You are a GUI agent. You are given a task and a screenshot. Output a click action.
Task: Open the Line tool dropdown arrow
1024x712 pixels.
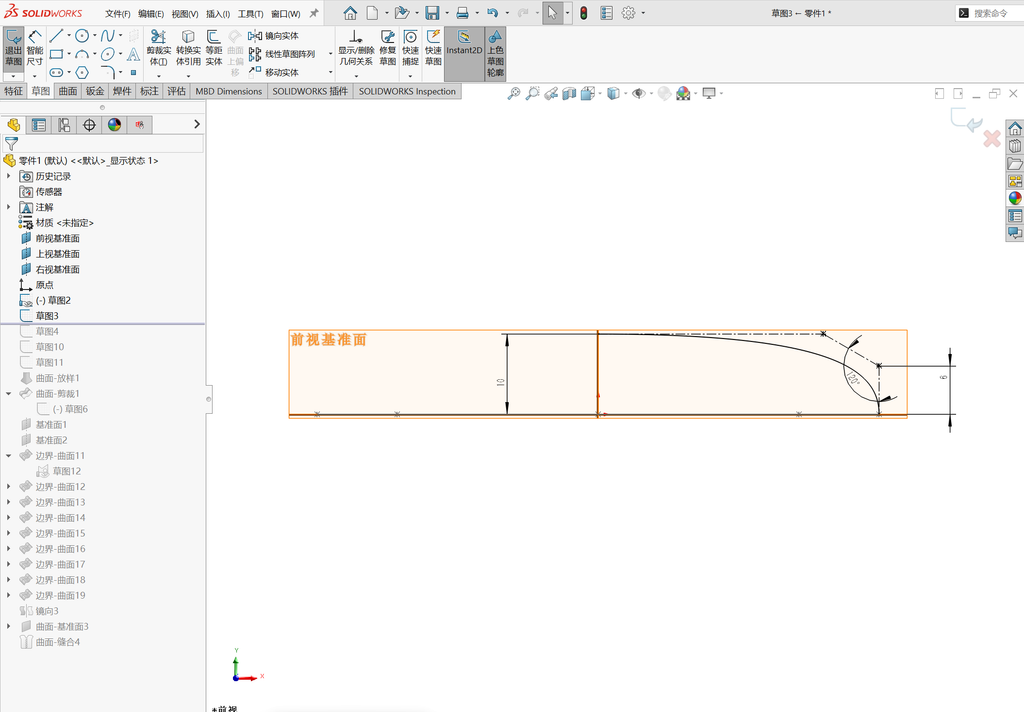(x=69, y=36)
